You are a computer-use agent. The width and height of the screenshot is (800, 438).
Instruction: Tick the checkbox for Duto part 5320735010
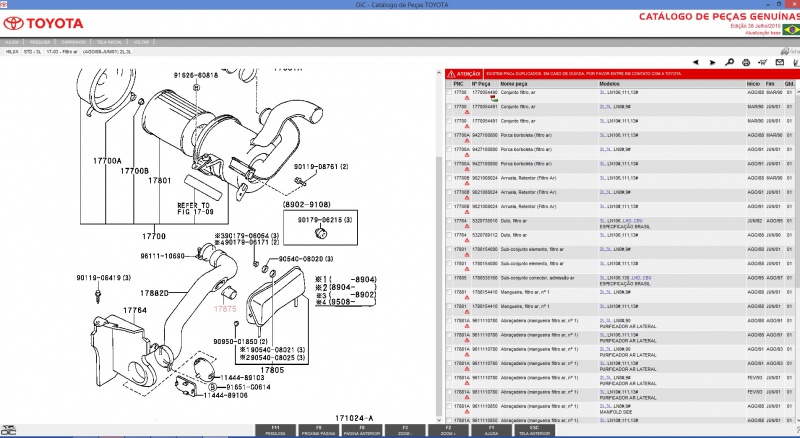coord(449,222)
